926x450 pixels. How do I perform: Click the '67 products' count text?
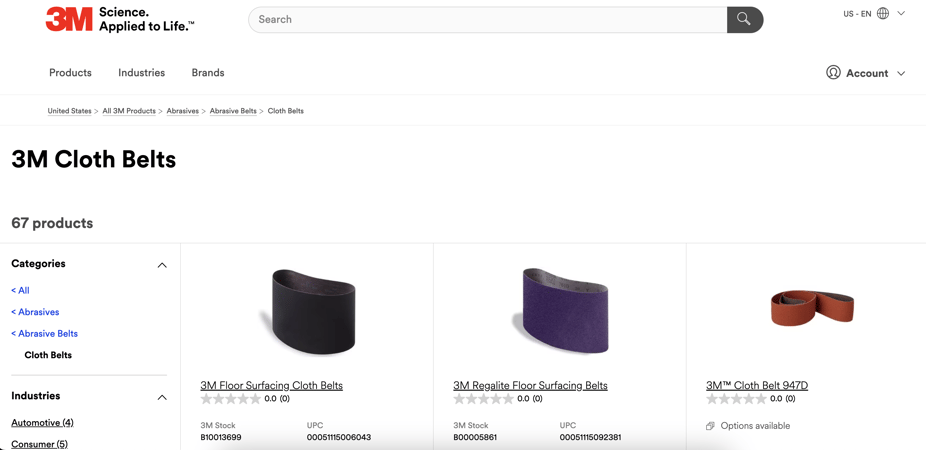52,223
